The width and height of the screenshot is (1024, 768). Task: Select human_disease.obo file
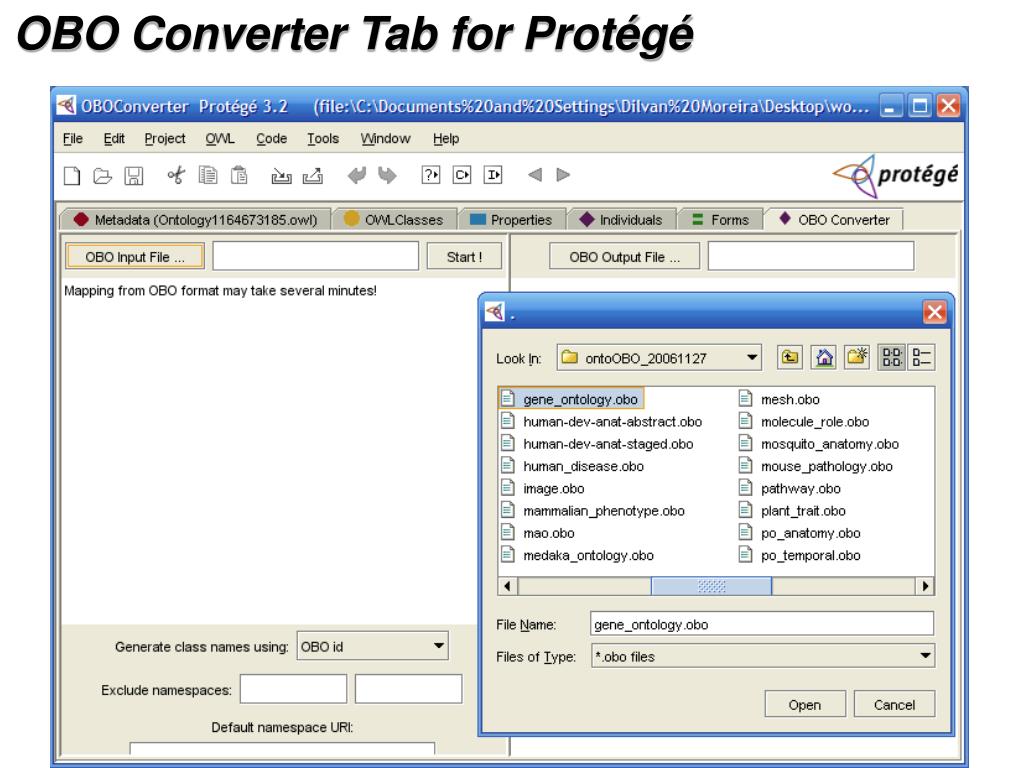coord(573,466)
